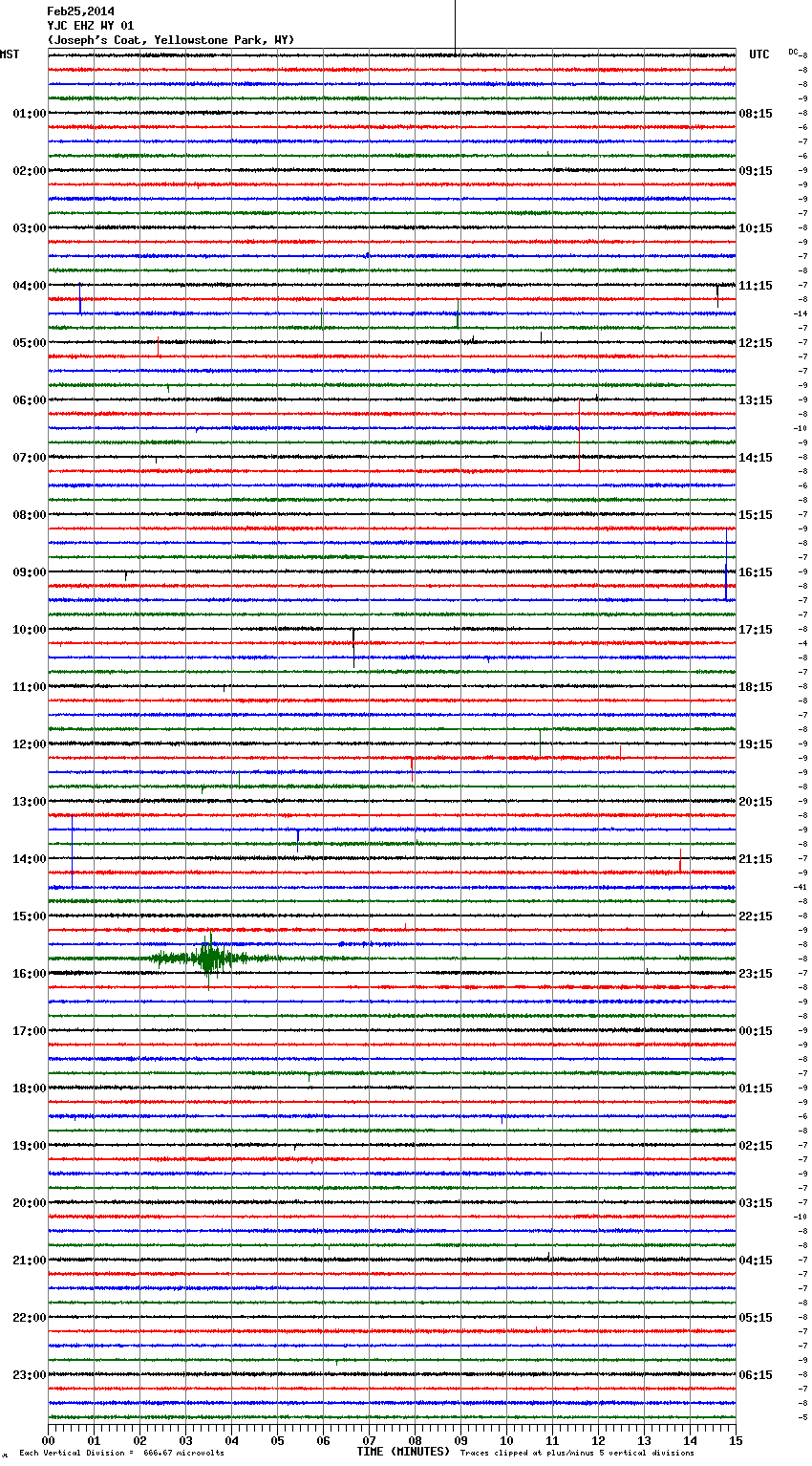Screen dimensions: 812x1466
Task: Select the station code YJC EHZ WY 01
Action: pos(91,26)
